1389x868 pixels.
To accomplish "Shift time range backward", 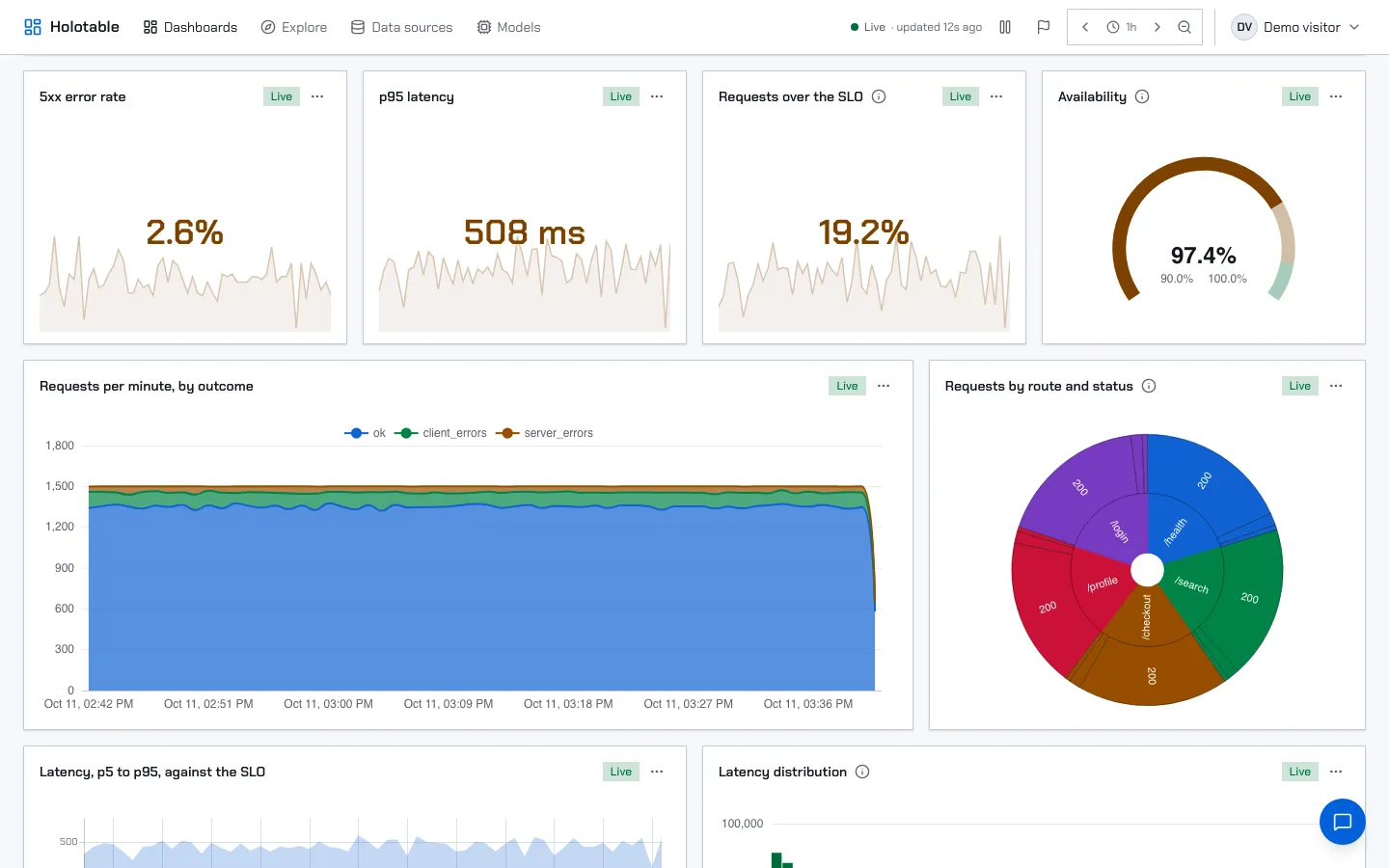I will (x=1085, y=27).
